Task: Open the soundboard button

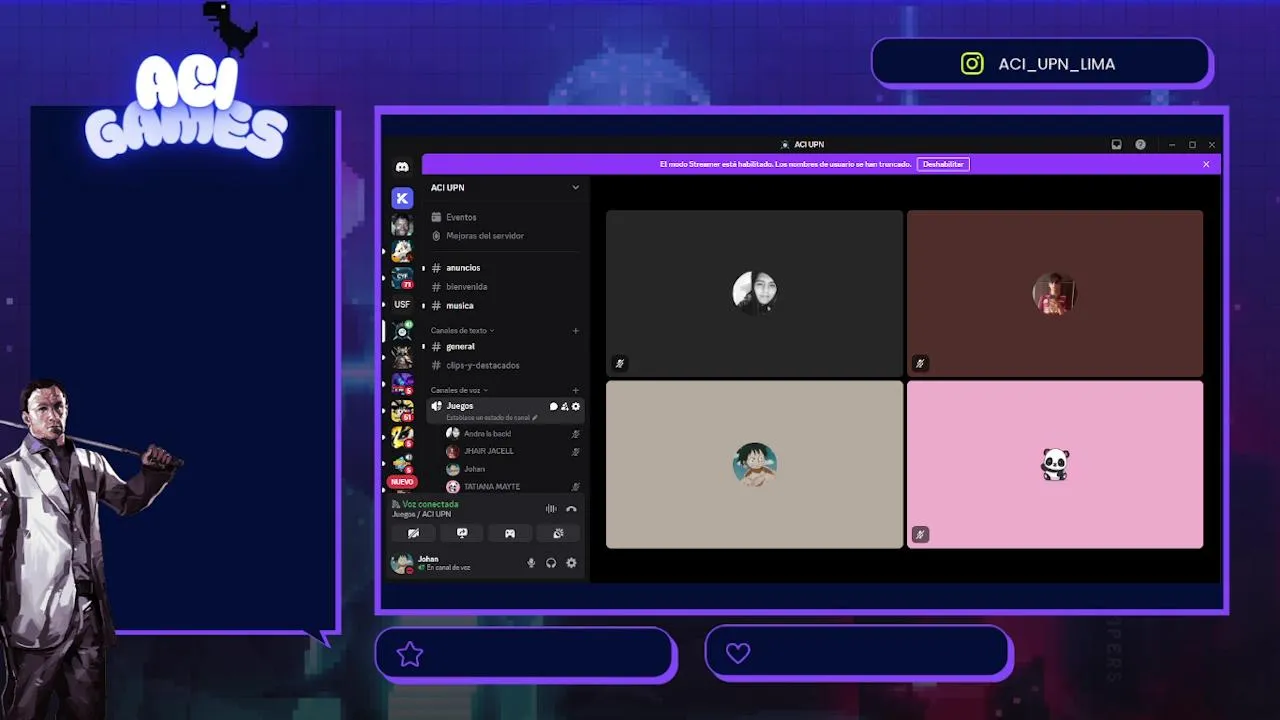Action: [558, 533]
